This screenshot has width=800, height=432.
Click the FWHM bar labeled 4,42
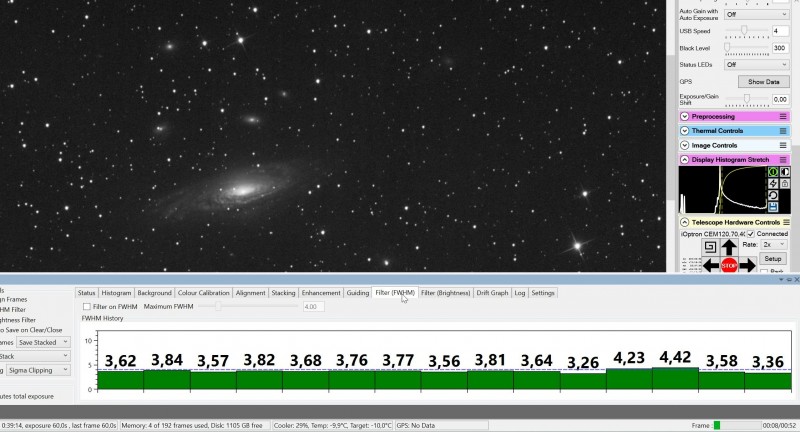pos(675,378)
